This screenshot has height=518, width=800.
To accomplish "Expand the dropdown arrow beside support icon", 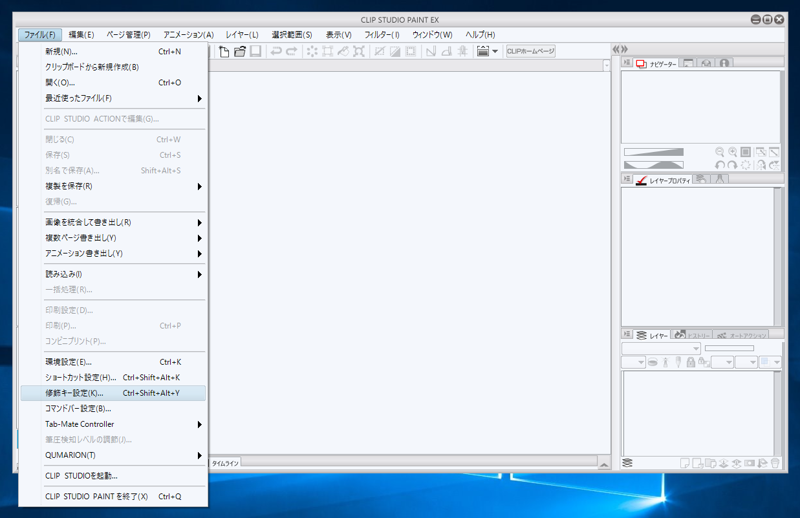I will [495, 52].
